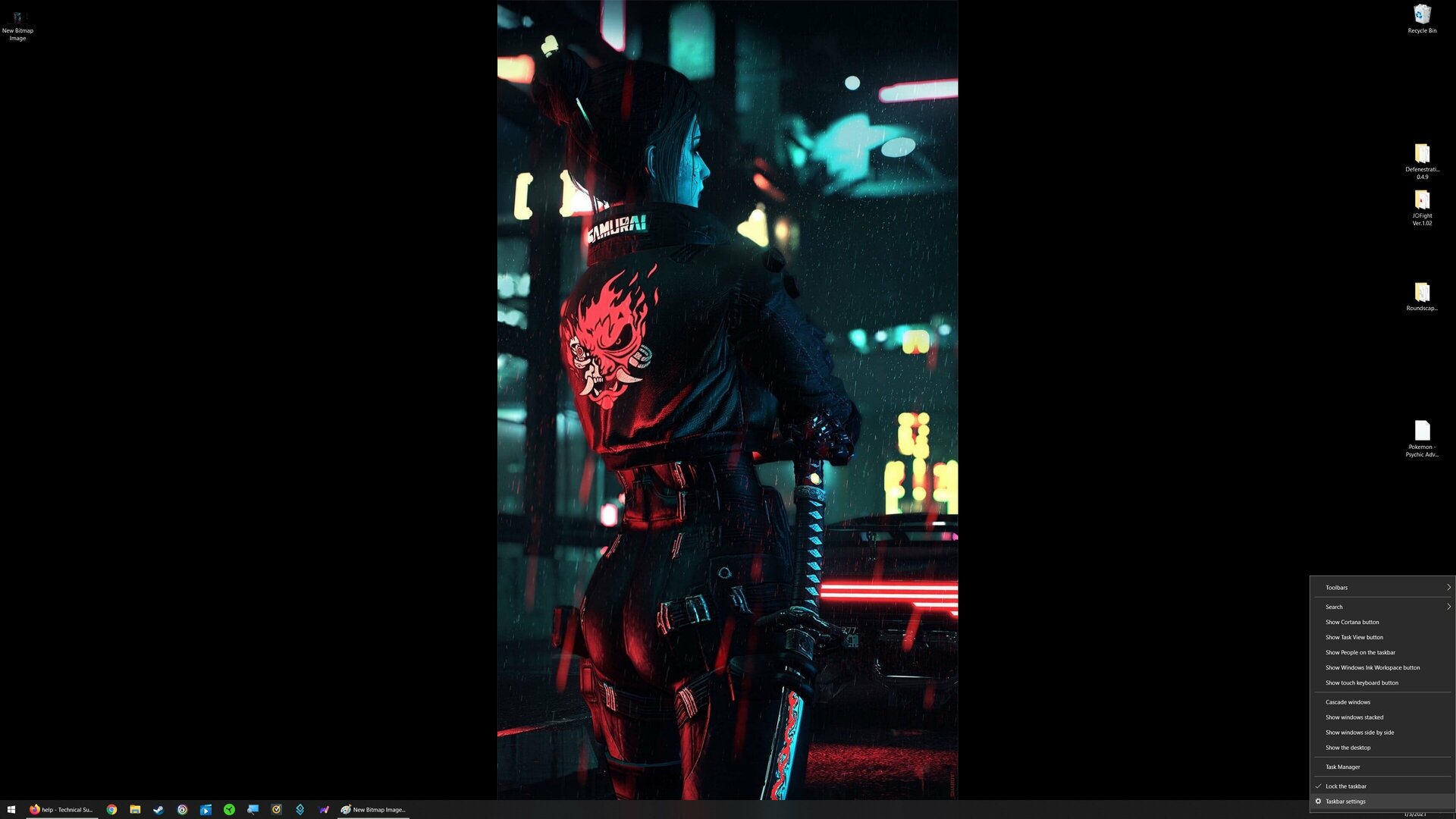Toggle Show touch keyboard button
This screenshot has width=1456, height=819.
[1382, 682]
